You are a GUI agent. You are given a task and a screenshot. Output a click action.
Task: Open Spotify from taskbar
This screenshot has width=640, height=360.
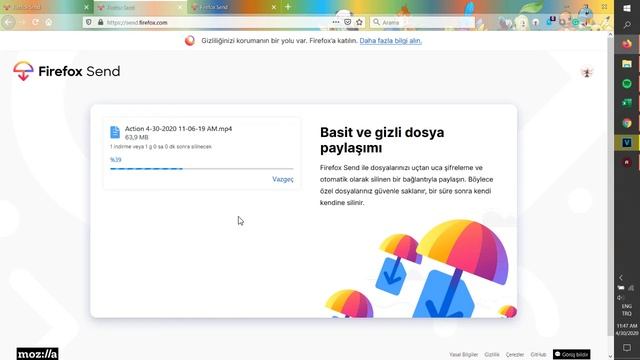click(627, 84)
